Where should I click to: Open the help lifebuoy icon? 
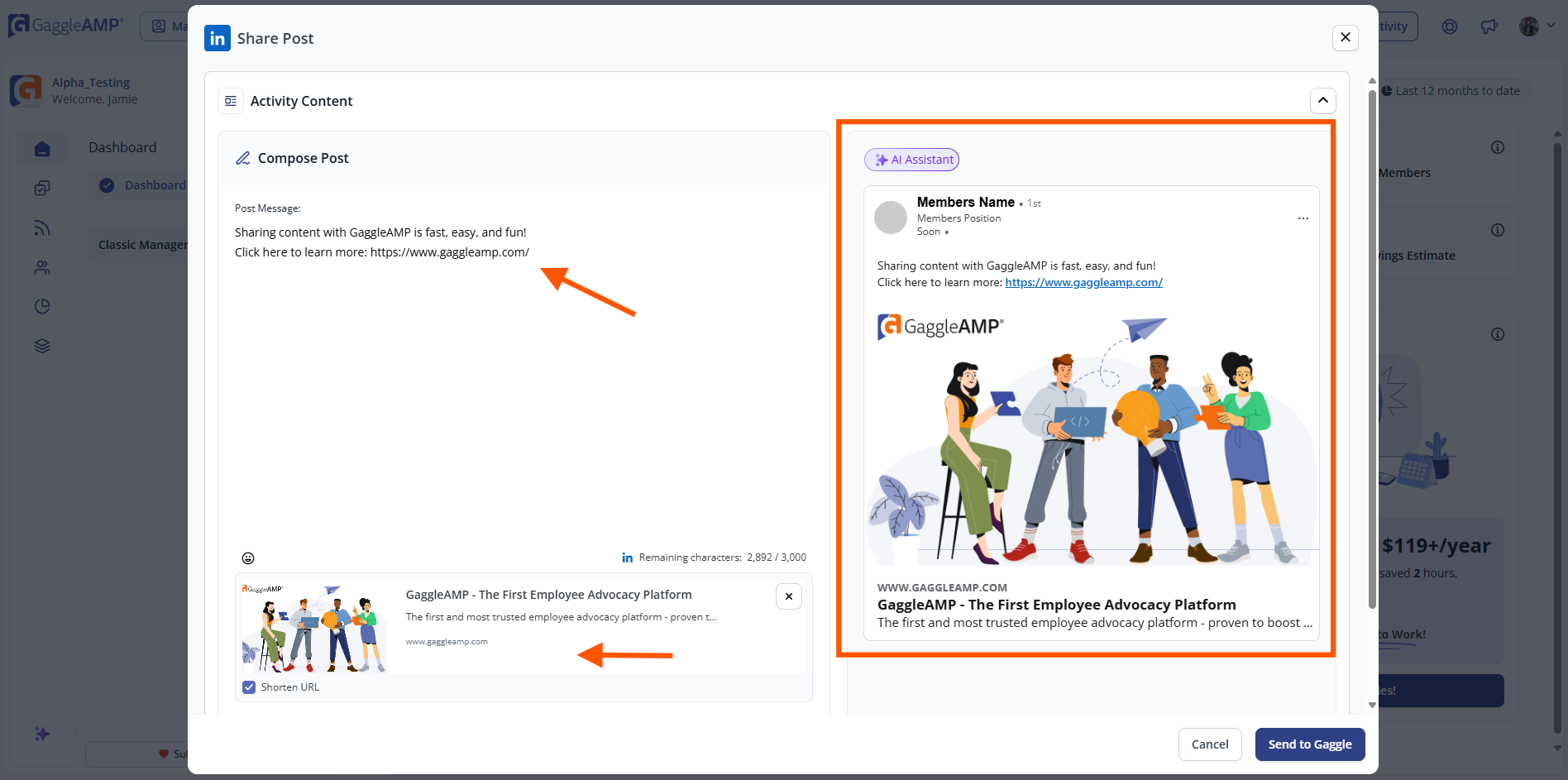tap(1450, 26)
